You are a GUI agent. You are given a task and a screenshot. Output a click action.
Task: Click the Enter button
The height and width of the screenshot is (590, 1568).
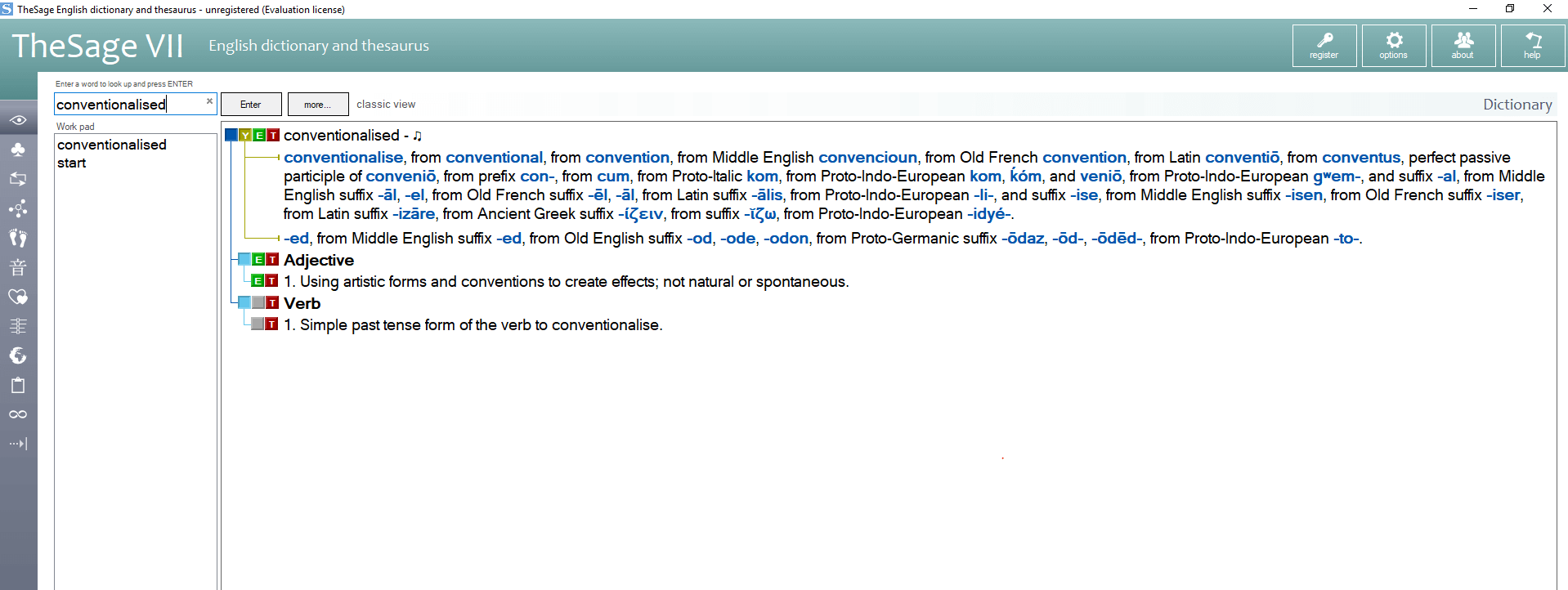click(x=251, y=105)
